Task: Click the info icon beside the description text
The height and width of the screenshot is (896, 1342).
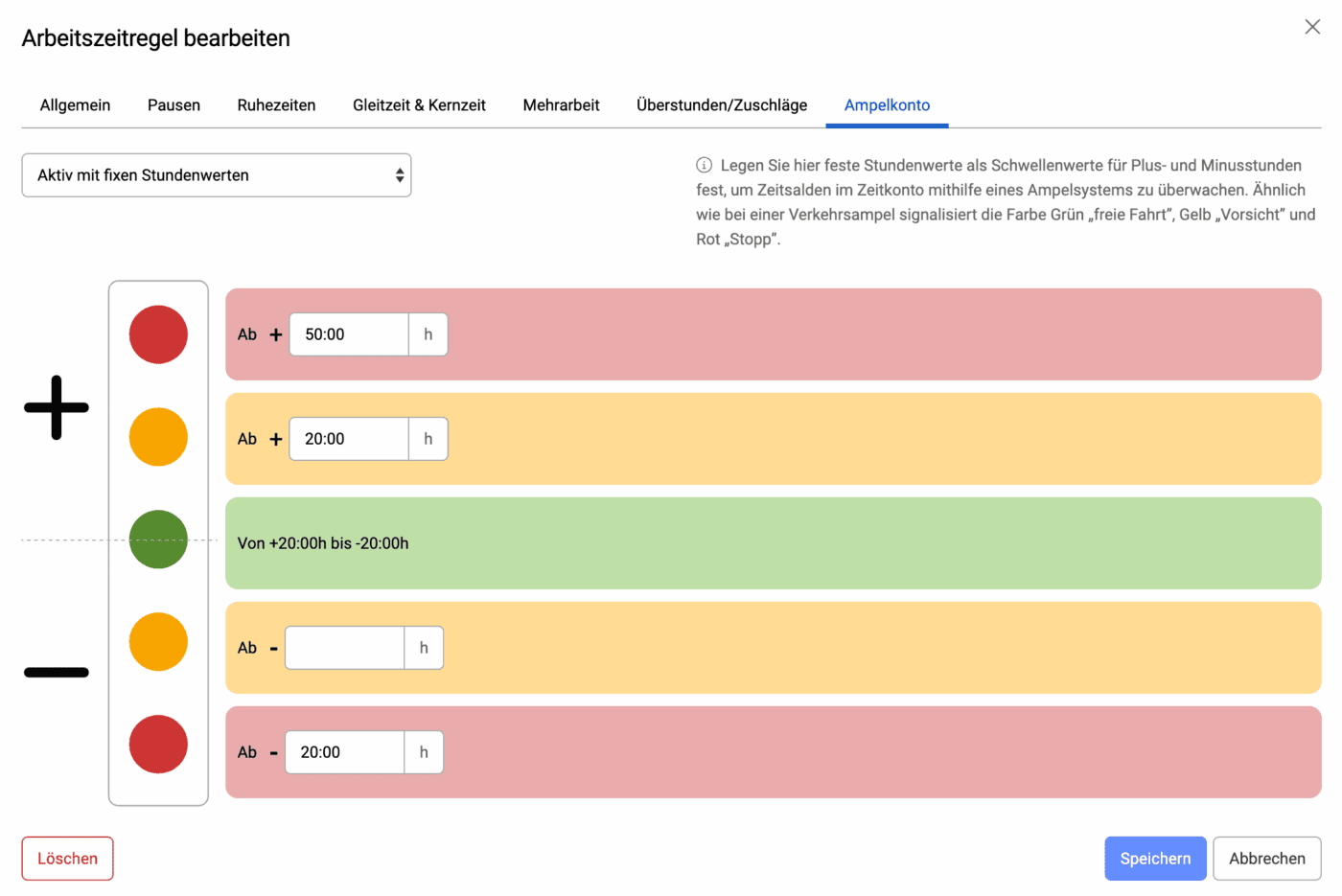Action: pos(704,165)
